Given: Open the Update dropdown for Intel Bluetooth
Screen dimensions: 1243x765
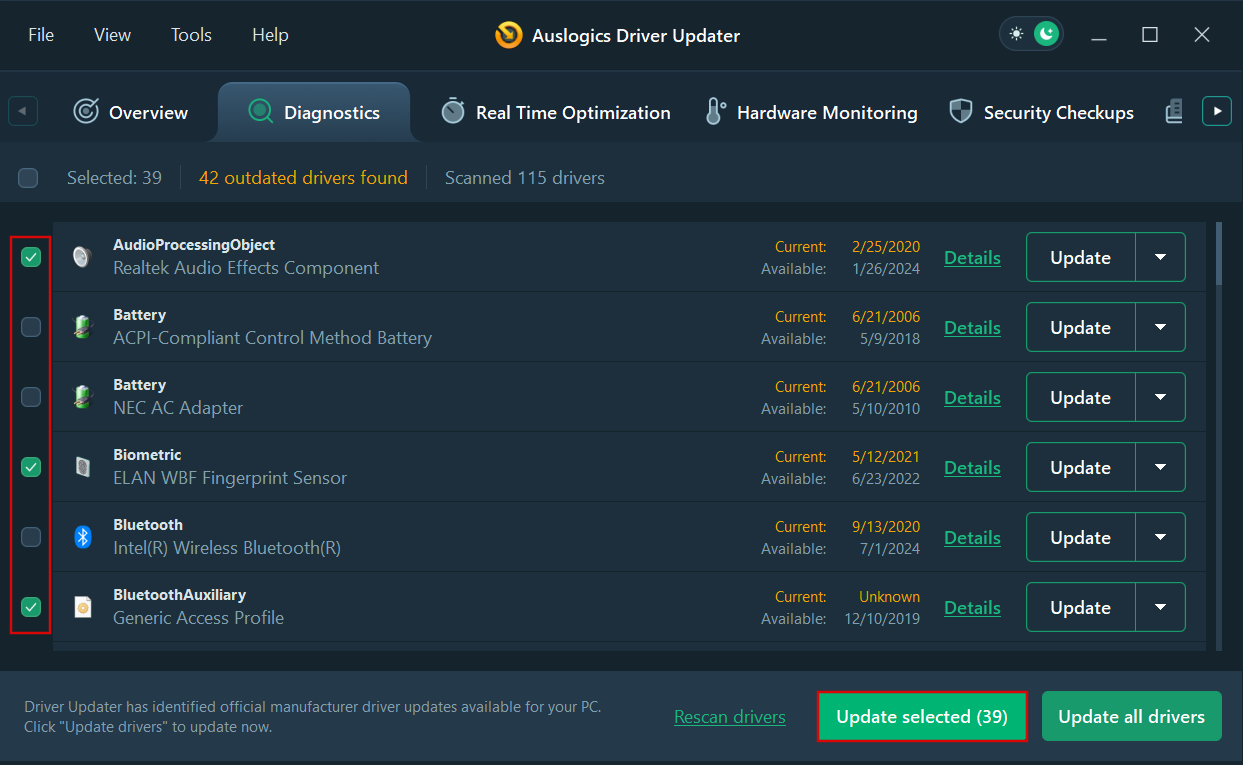Looking at the screenshot, I should [1162, 537].
